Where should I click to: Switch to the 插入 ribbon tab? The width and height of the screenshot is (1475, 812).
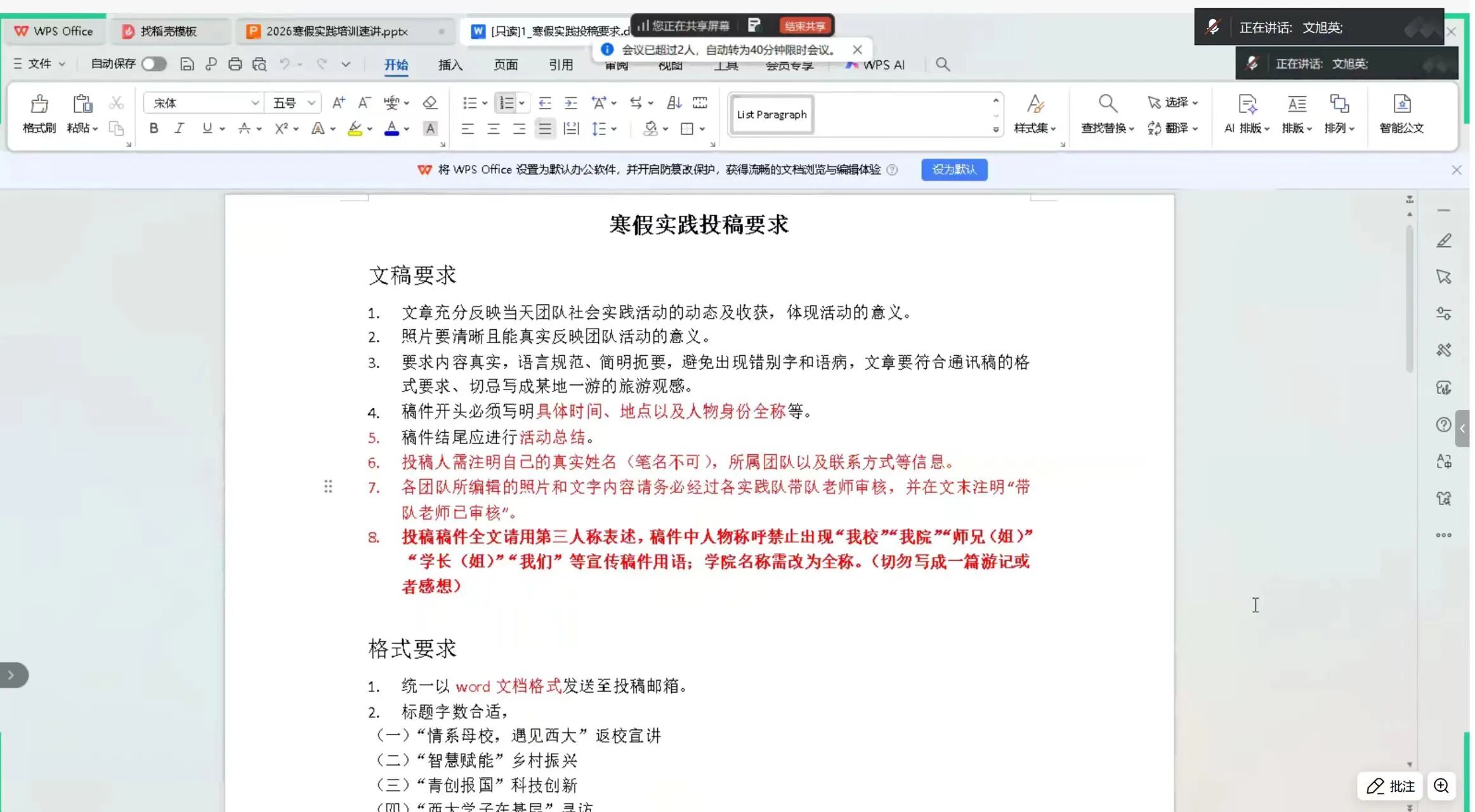[x=450, y=65]
